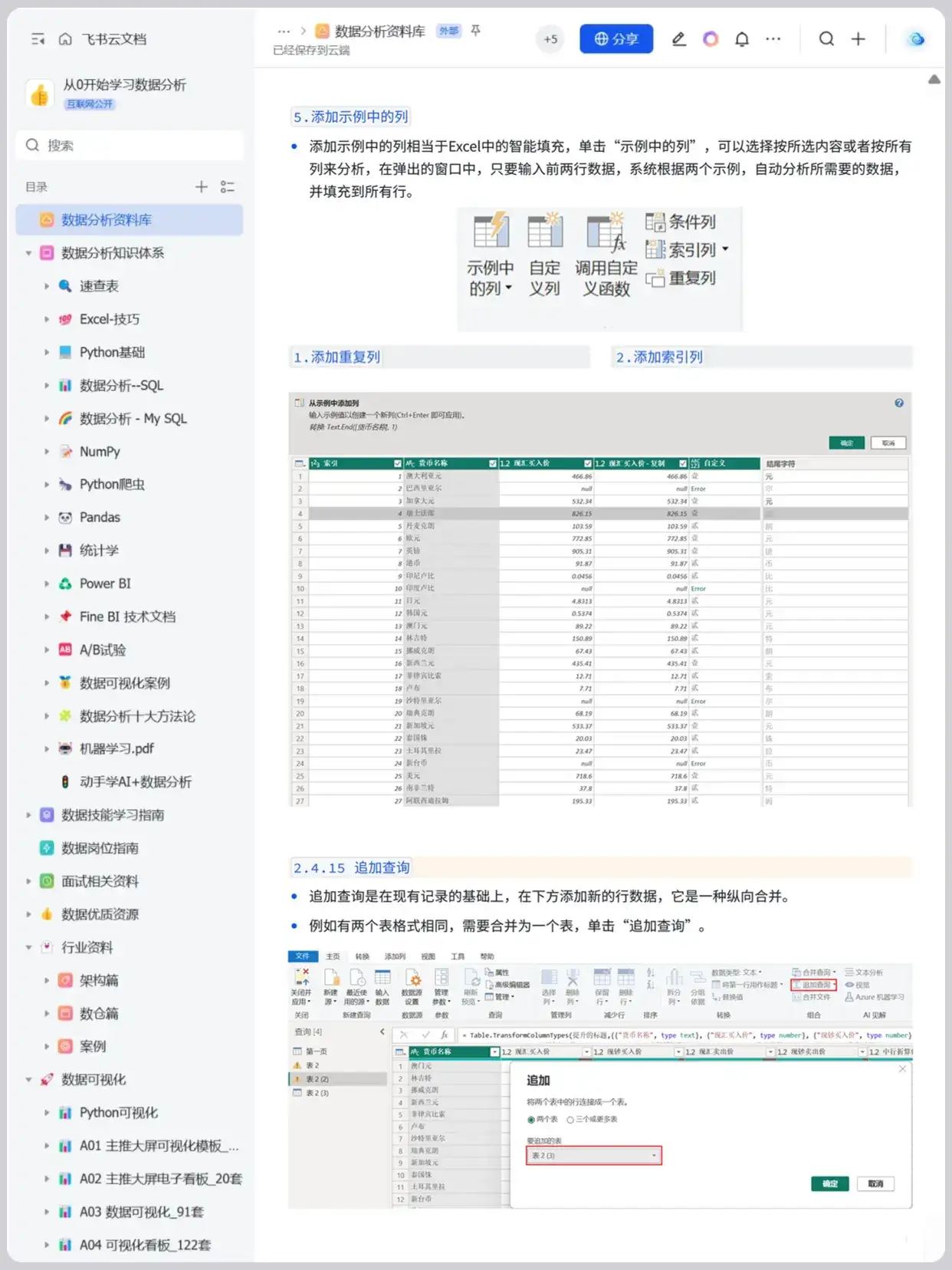952x1270 pixels.
Task: Share the document with the blue 分享 button
Action: (616, 39)
